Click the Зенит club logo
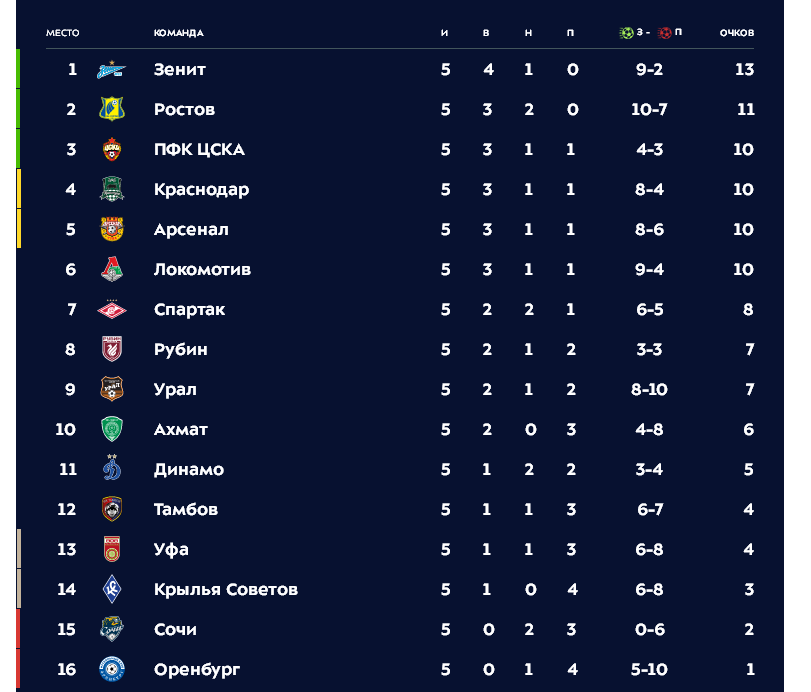Viewport: 811px width, 692px height. (x=112, y=69)
